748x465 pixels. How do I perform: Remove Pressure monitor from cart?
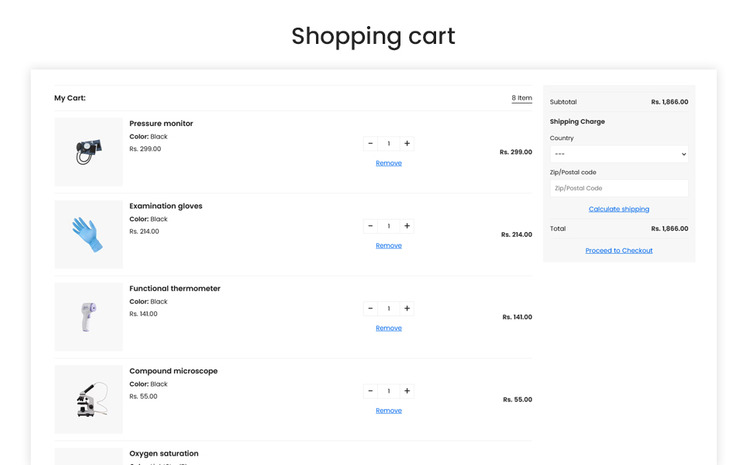[389, 163]
